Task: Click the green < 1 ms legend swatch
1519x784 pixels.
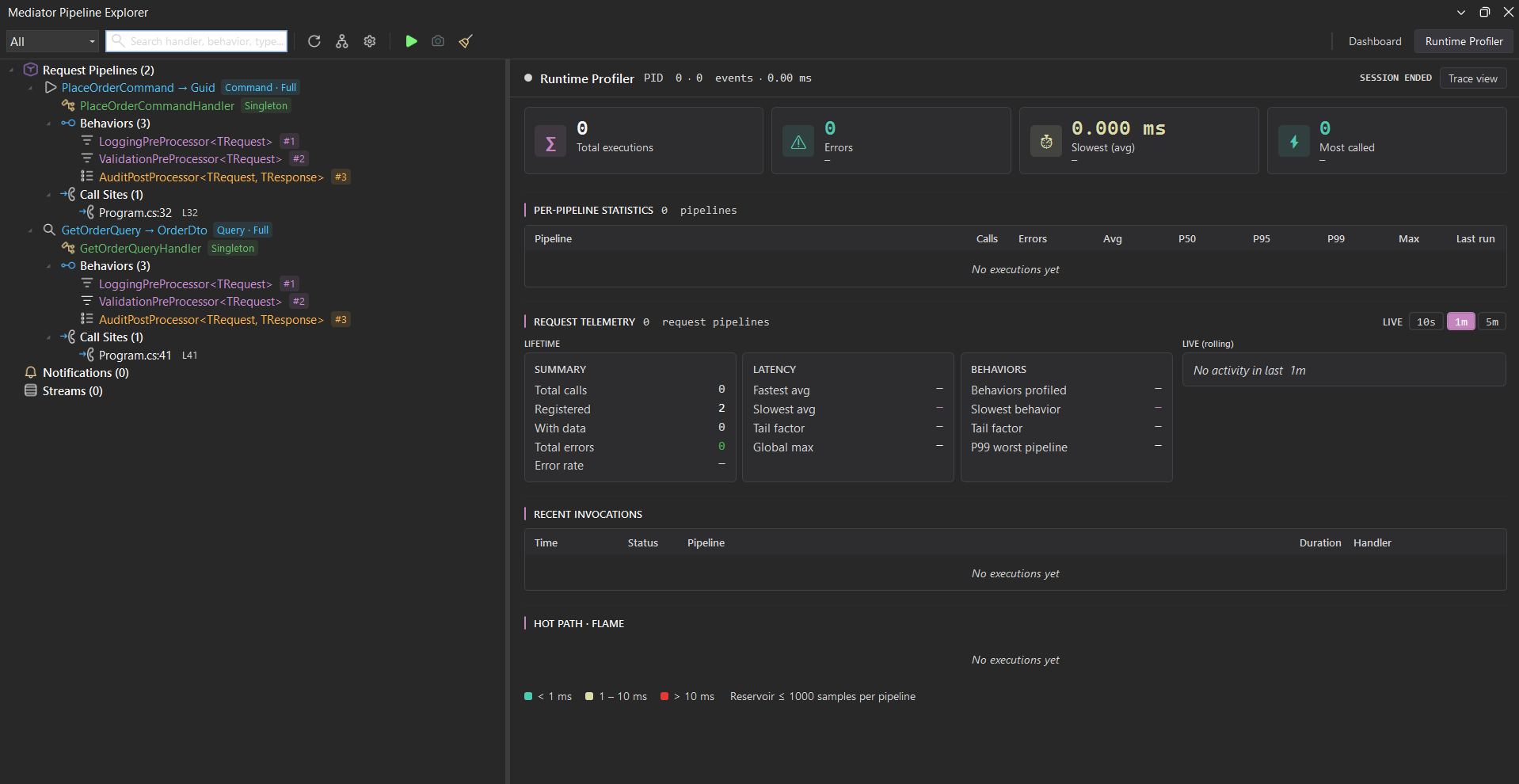Action: 528,696
